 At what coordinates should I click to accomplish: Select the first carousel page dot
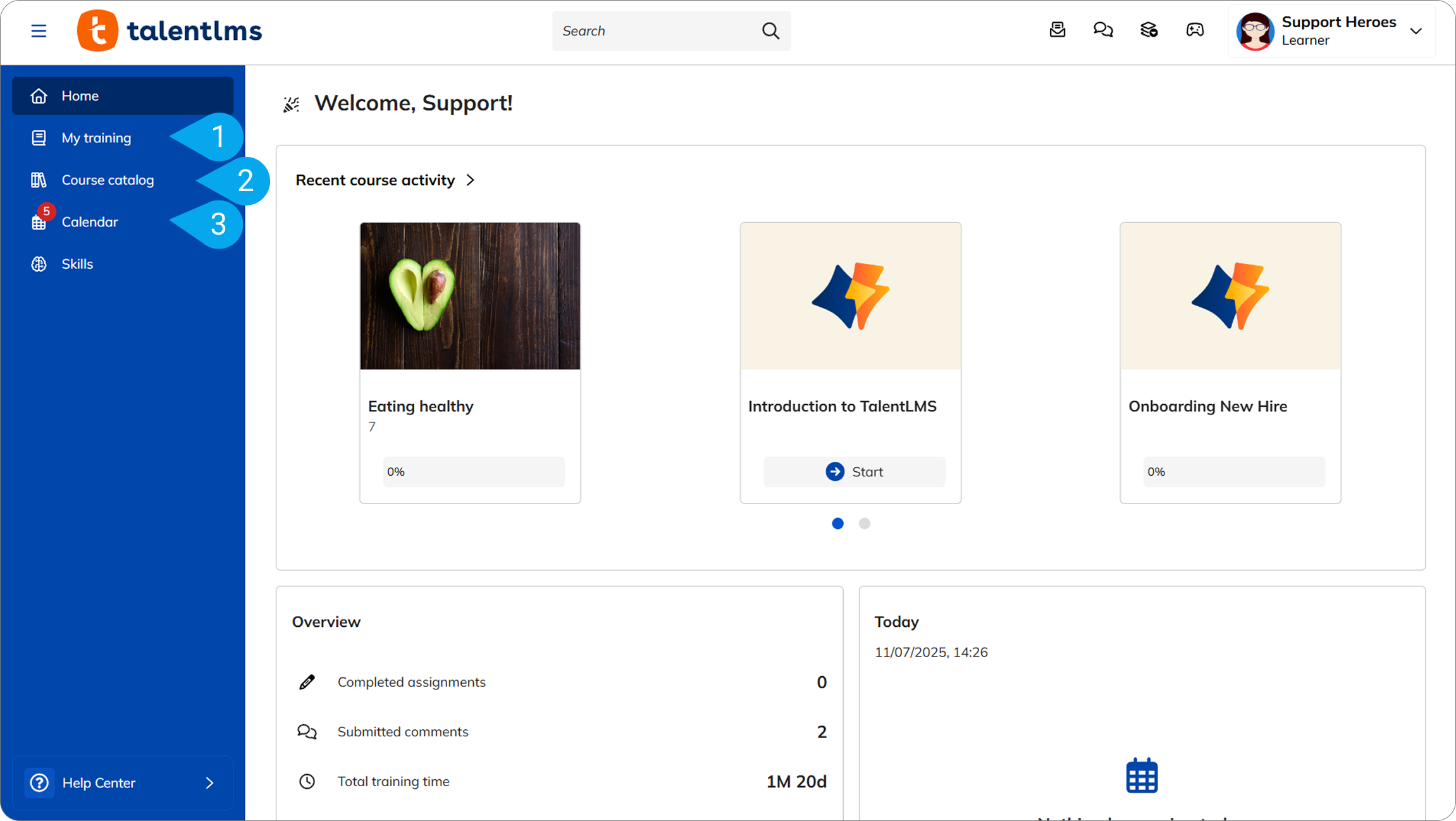point(837,523)
